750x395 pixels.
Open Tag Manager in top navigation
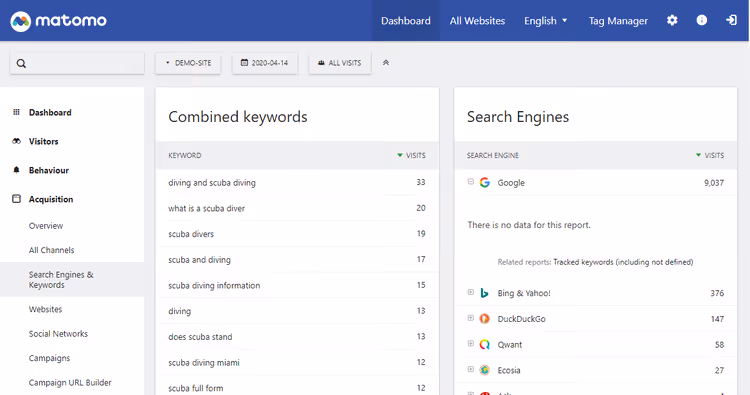618,21
